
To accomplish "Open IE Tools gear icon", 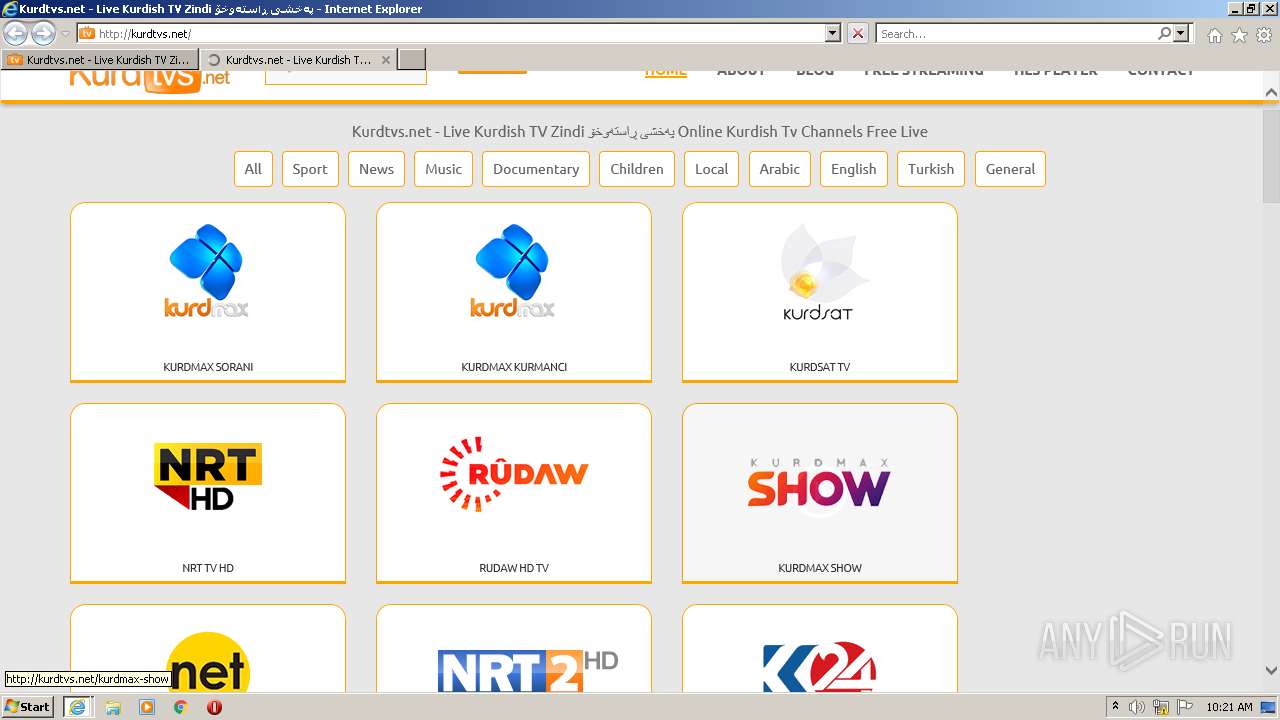I will (1264, 34).
